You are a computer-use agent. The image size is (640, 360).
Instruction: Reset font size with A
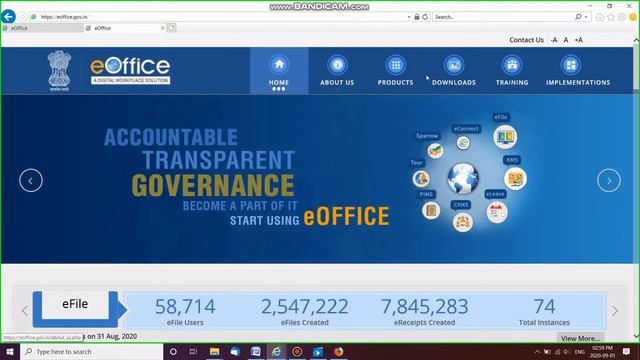tap(566, 40)
